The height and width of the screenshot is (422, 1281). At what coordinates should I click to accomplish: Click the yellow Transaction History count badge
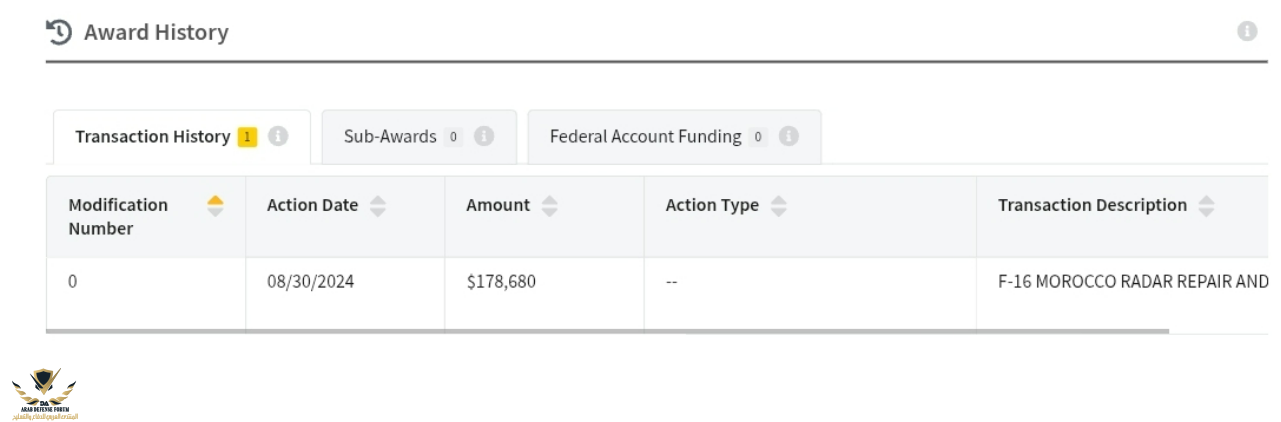point(247,137)
